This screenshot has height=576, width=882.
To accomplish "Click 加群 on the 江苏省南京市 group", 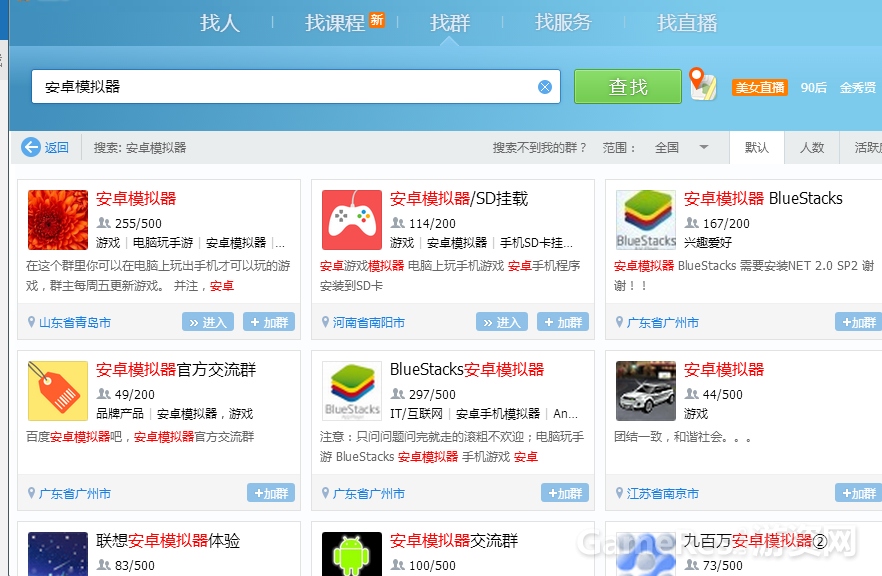I will 858,493.
